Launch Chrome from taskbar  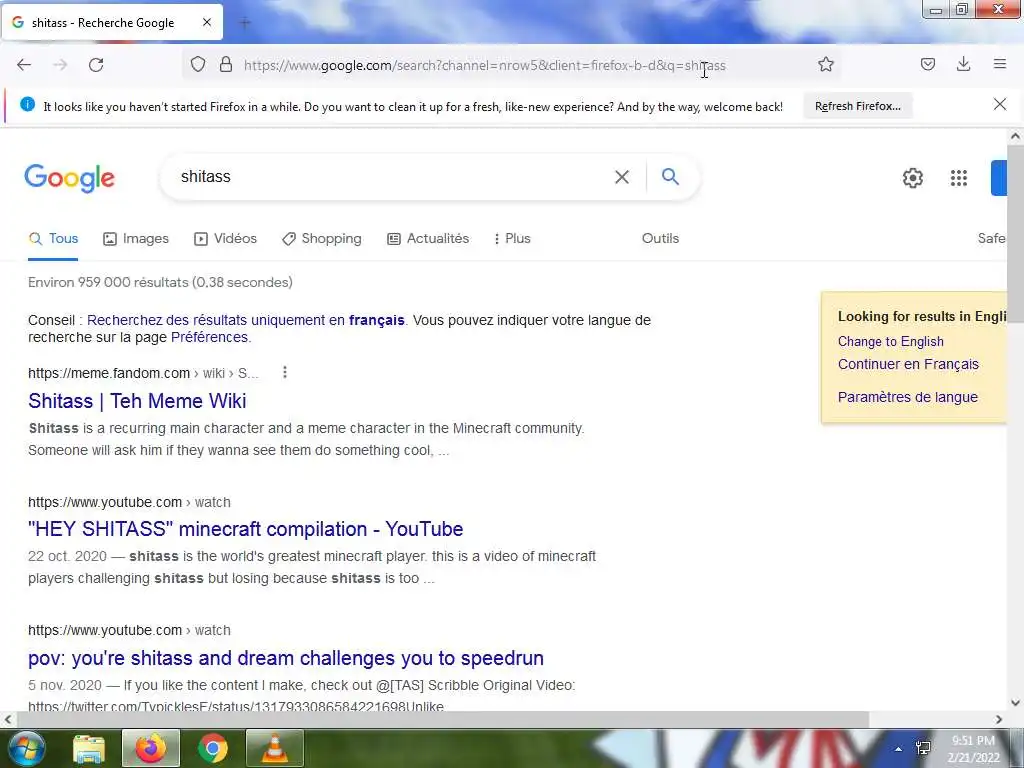(213, 748)
